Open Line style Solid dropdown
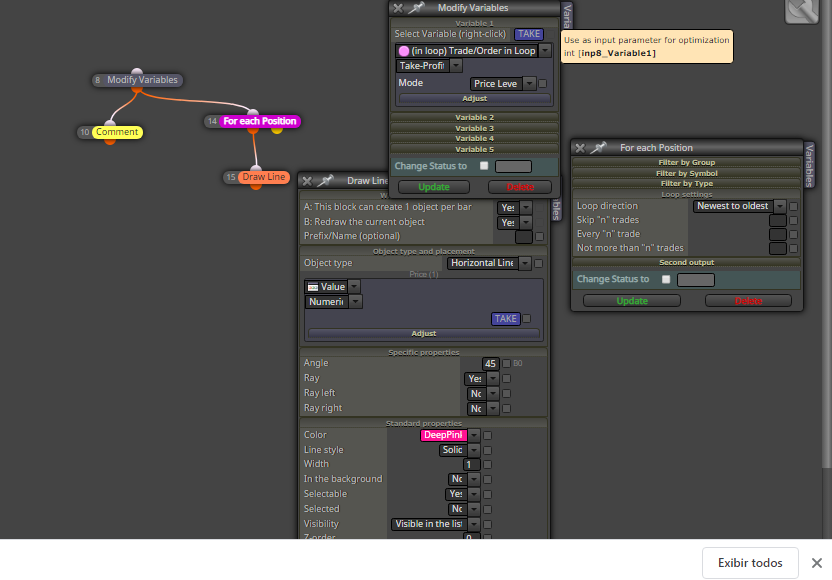Image resolution: width=832 pixels, height=580 pixels. (474, 450)
